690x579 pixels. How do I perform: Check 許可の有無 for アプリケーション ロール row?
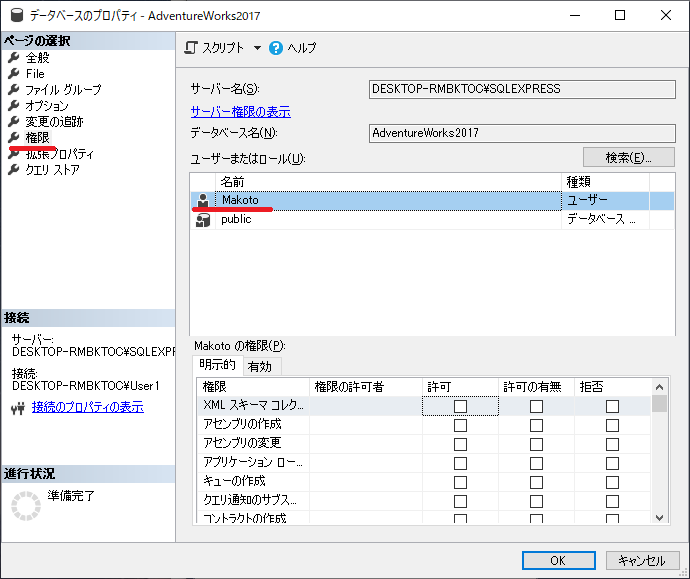click(536, 463)
